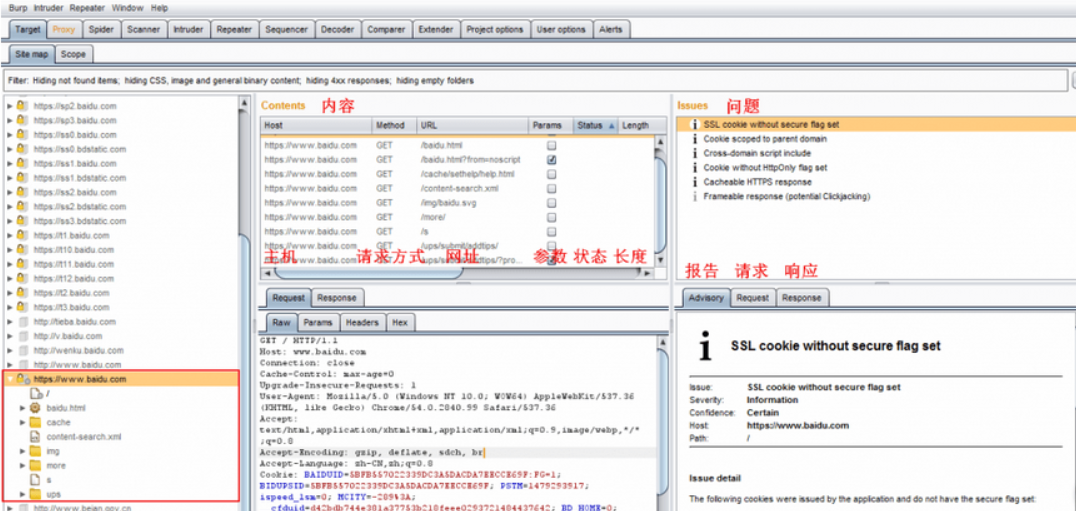Click the page icon beside http://tieba.baidu.com
Viewport: 1076px width, 511px height.
coord(22,322)
